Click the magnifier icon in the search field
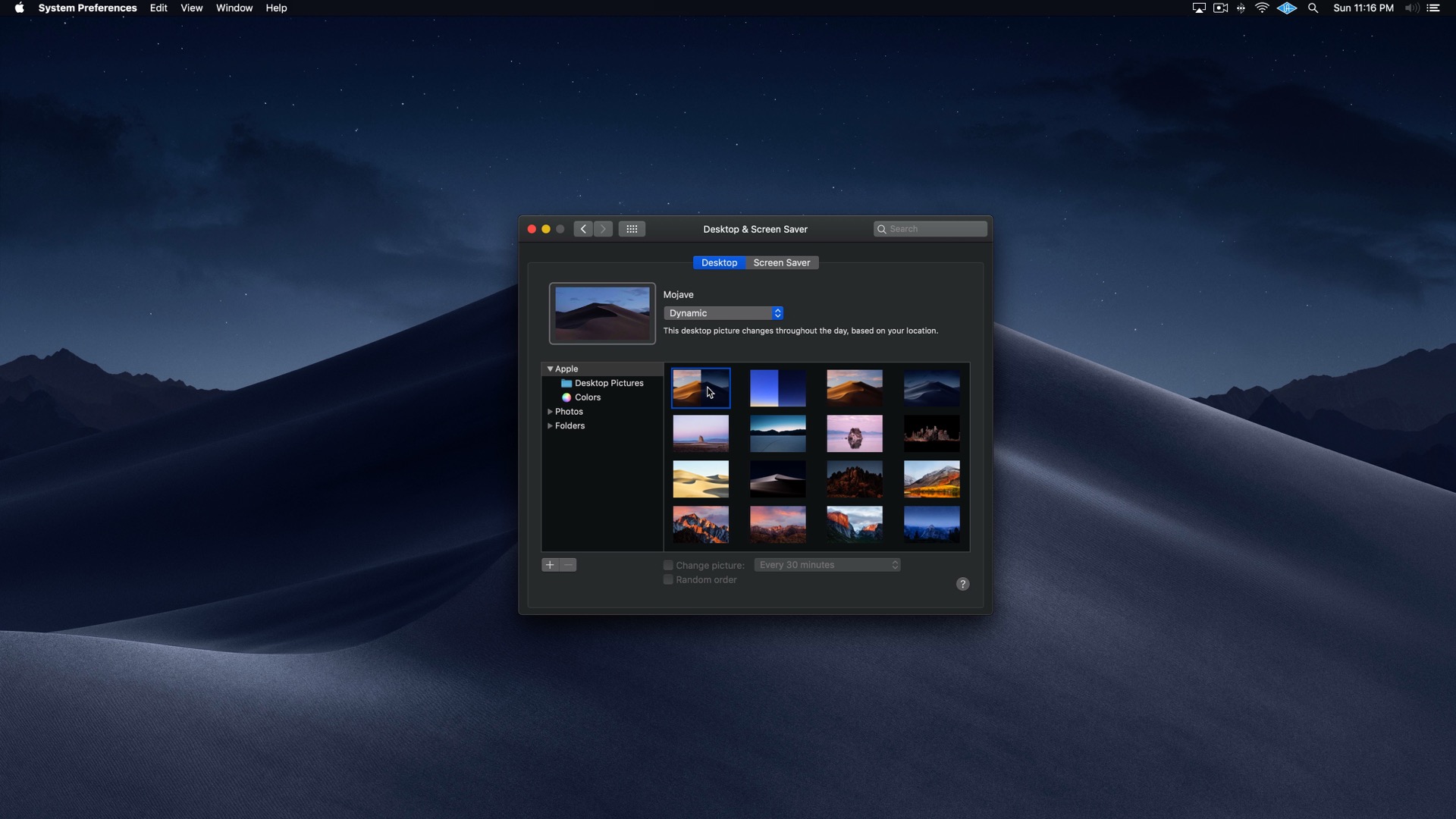The width and height of the screenshot is (1456, 819). 881,228
